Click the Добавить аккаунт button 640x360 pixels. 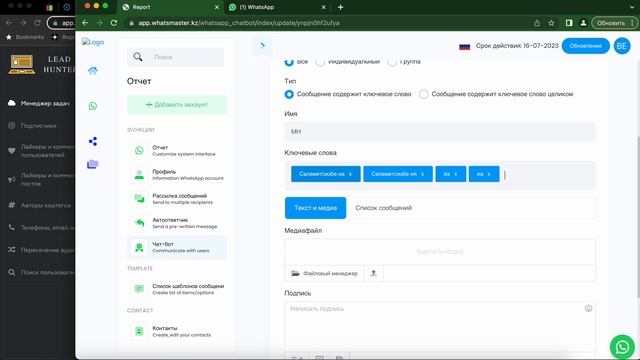coord(177,104)
